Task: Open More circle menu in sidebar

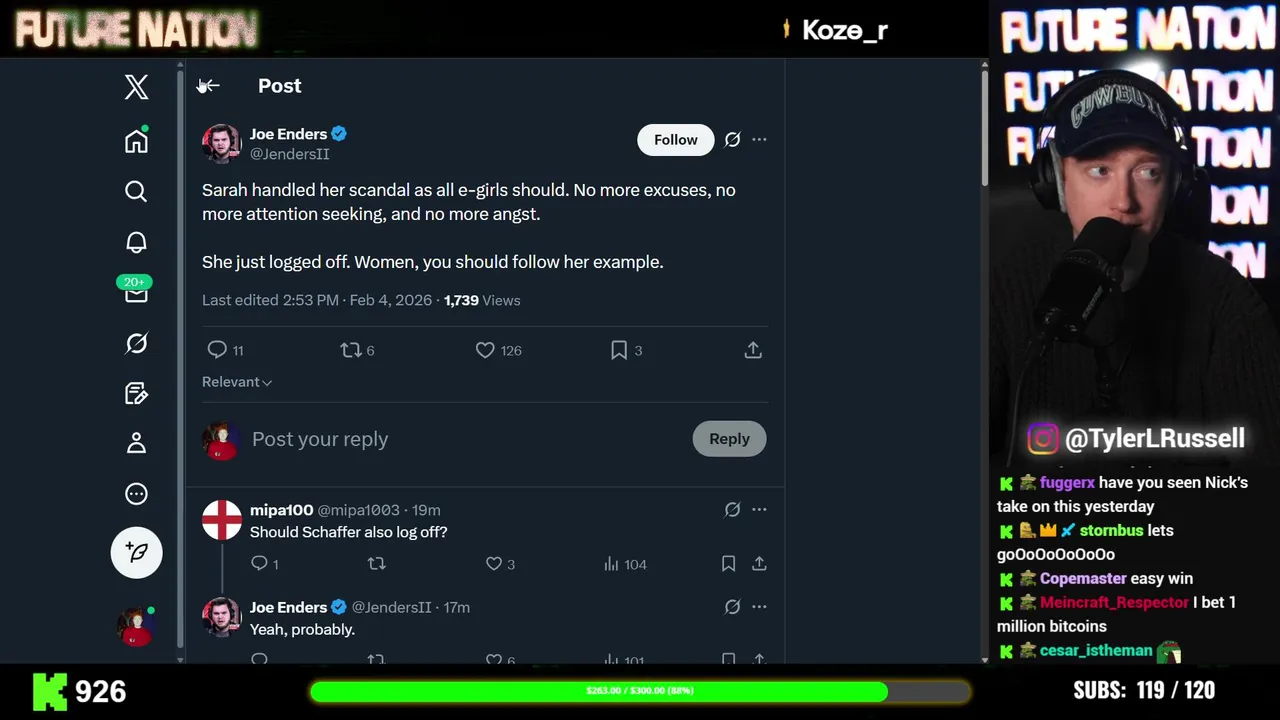Action: click(136, 494)
